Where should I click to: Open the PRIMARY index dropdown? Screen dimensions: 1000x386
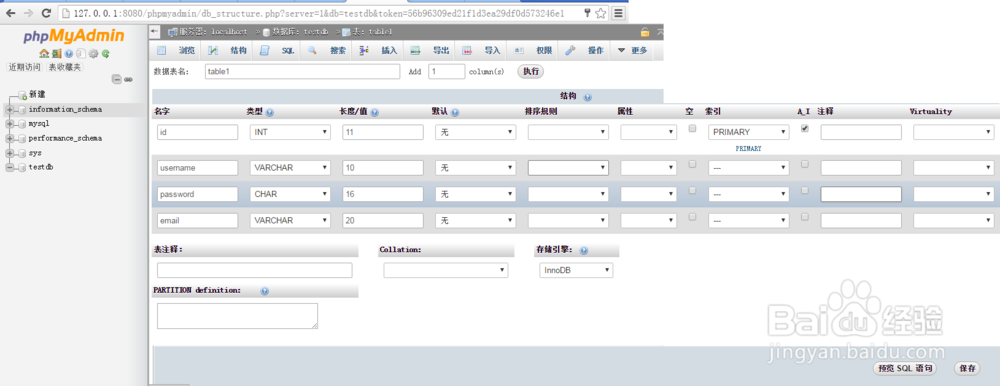pyautogui.click(x=749, y=132)
